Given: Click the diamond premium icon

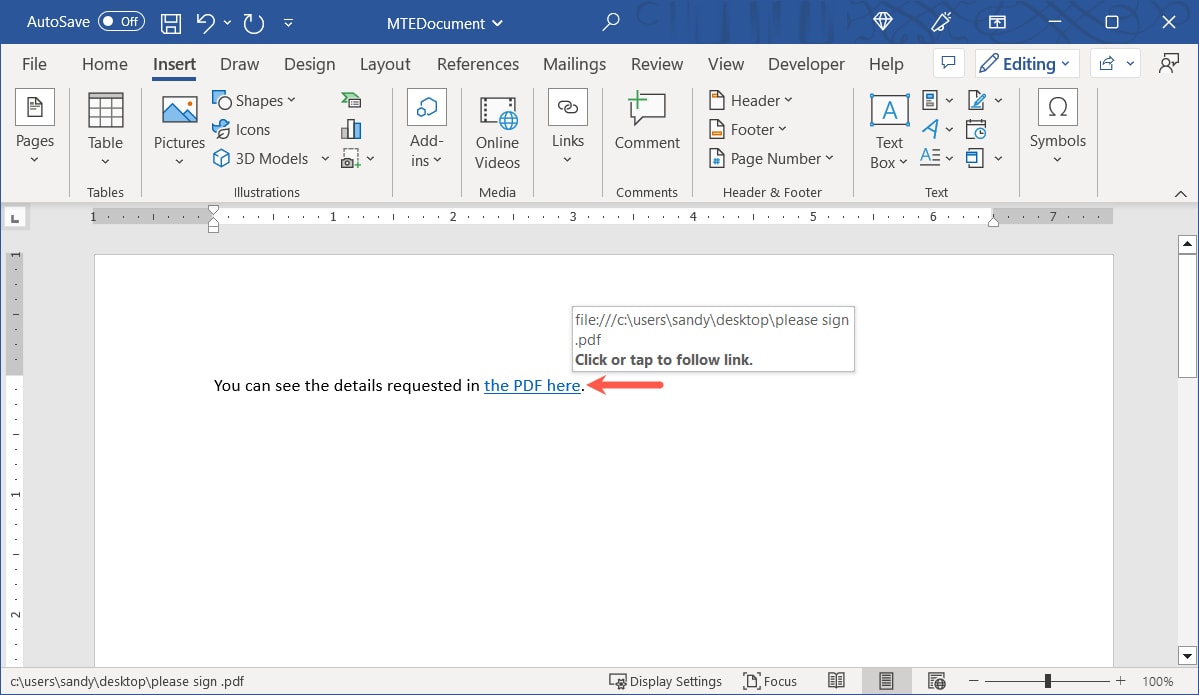Looking at the screenshot, I should 882,22.
